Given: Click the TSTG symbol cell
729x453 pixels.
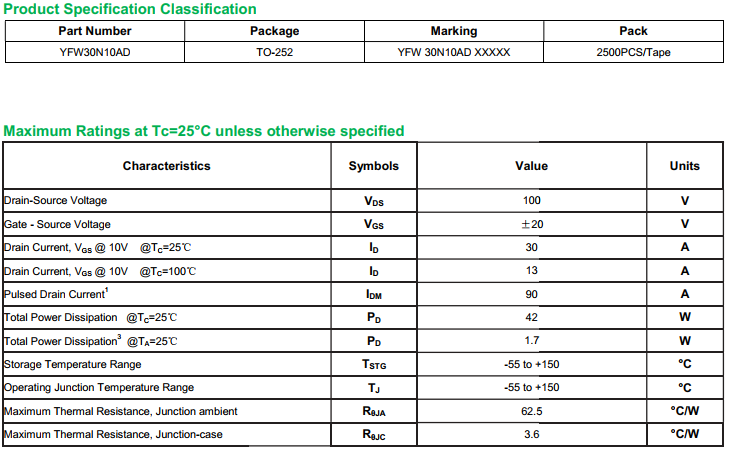Looking at the screenshot, I should [x=373, y=365].
